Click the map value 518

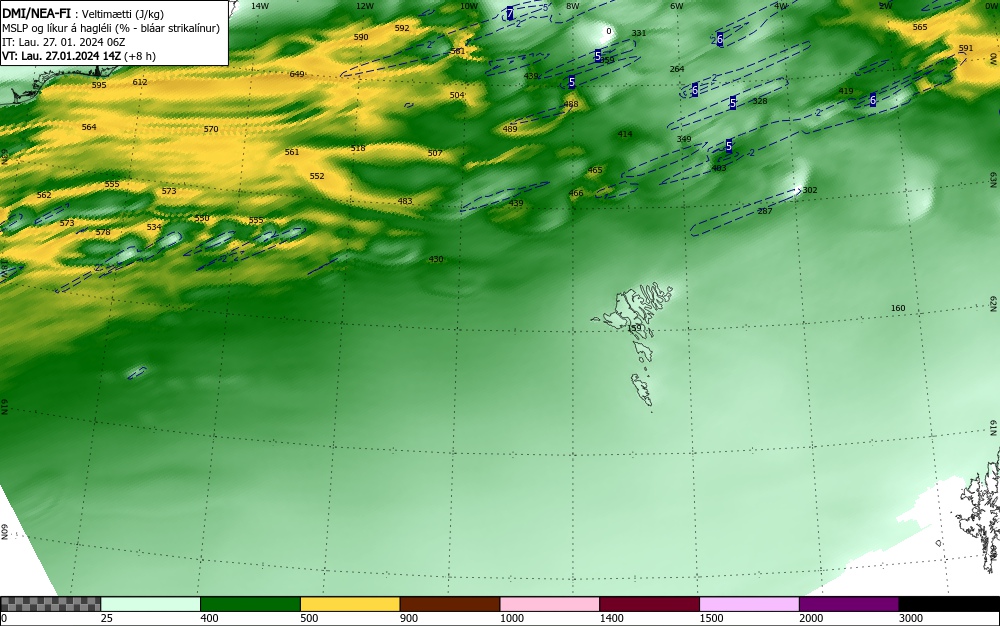click(x=358, y=148)
